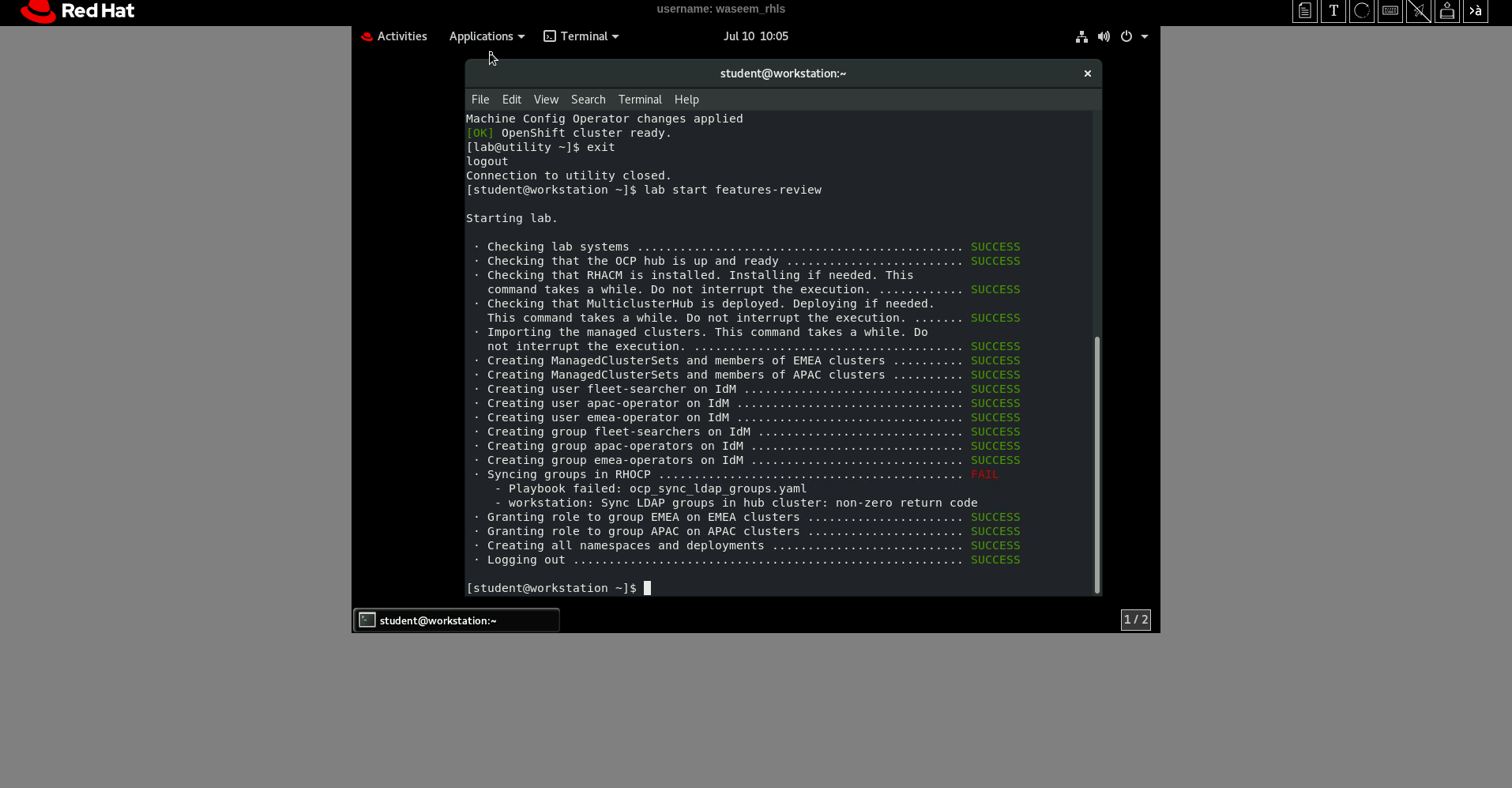This screenshot has height=788, width=1512.
Task: Click the 1 / 2 workspace switcher
Action: pos(1136,620)
